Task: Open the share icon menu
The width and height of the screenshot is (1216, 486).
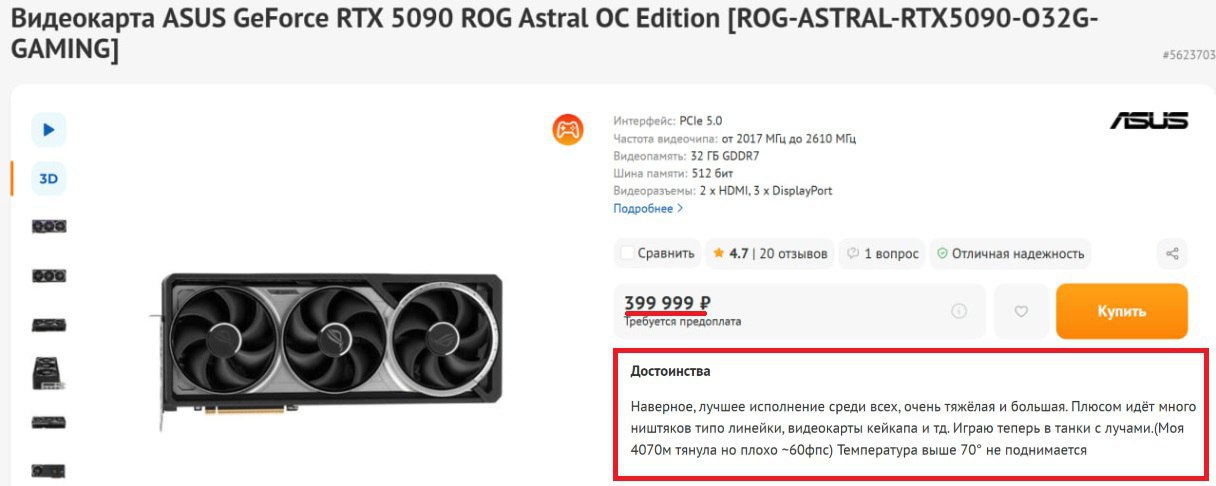Action: tap(1172, 254)
